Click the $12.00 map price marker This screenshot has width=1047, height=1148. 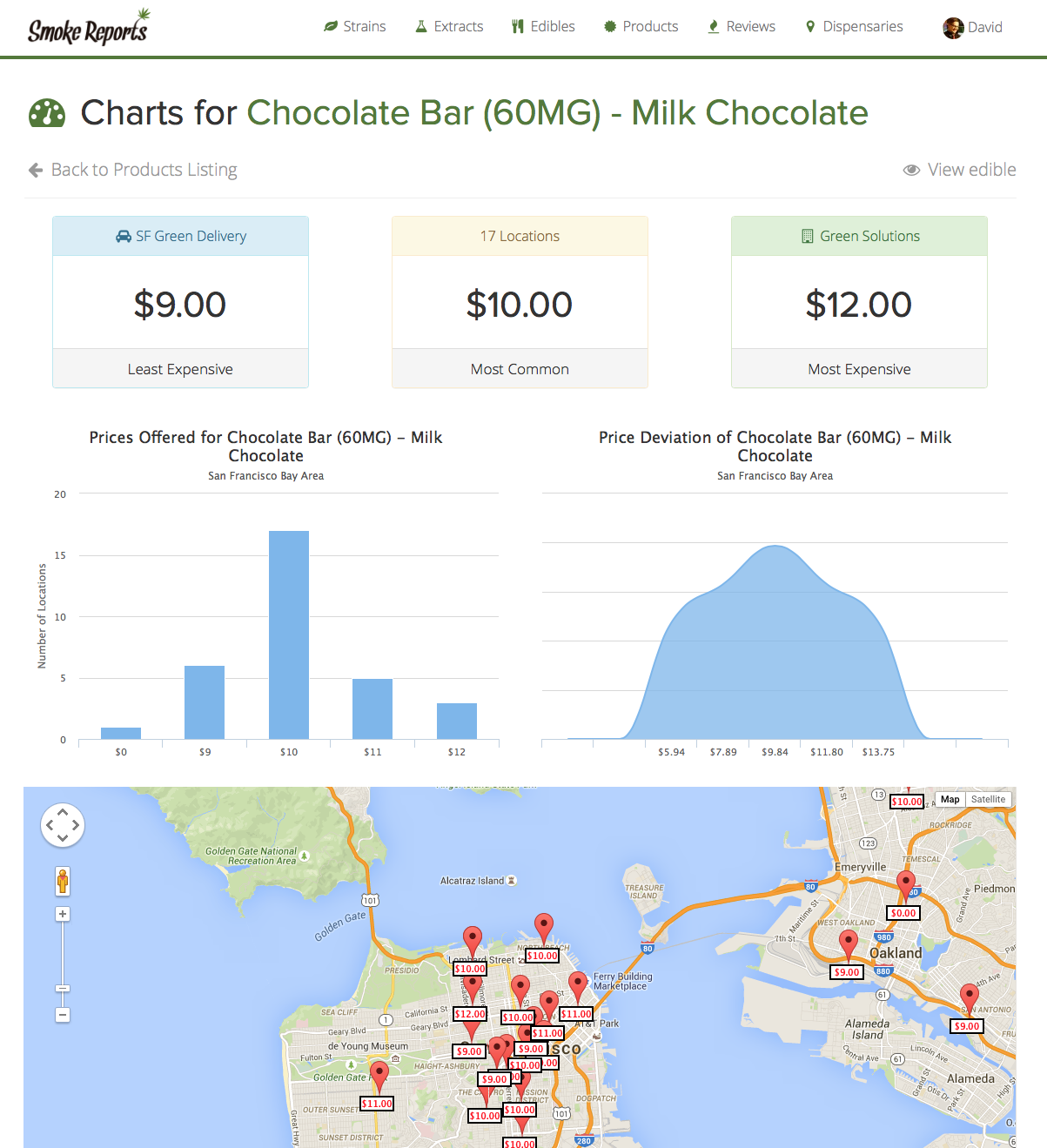click(470, 1014)
